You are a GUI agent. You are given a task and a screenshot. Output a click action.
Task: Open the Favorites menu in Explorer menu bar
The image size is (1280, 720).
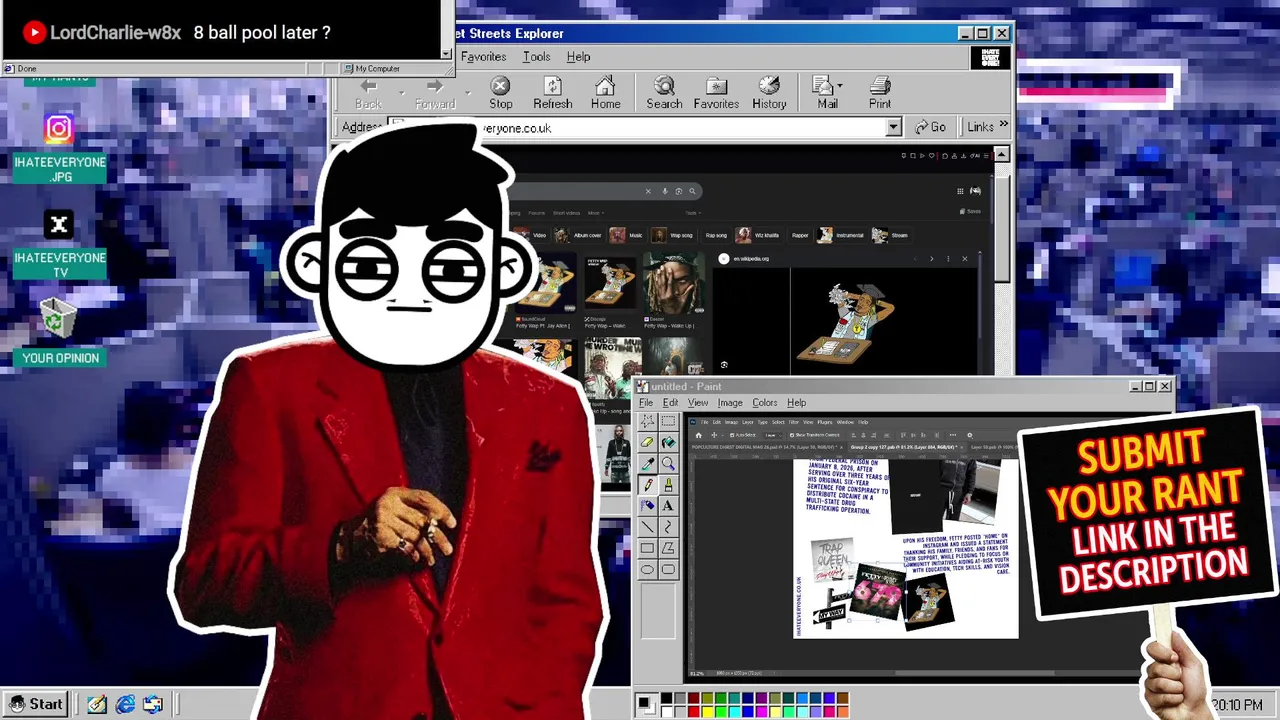click(483, 57)
